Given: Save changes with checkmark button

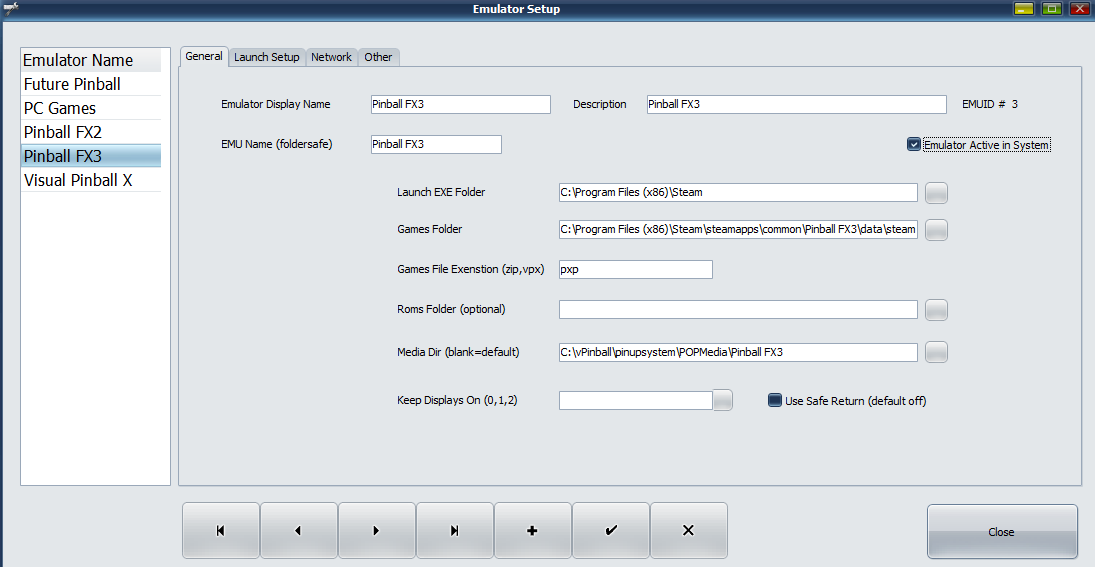Looking at the screenshot, I should (610, 531).
